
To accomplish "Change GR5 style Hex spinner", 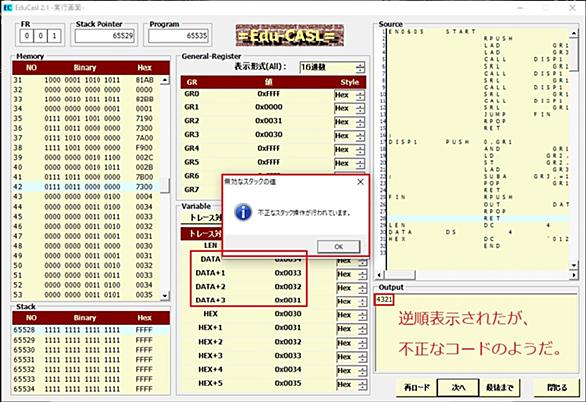I will (360, 164).
